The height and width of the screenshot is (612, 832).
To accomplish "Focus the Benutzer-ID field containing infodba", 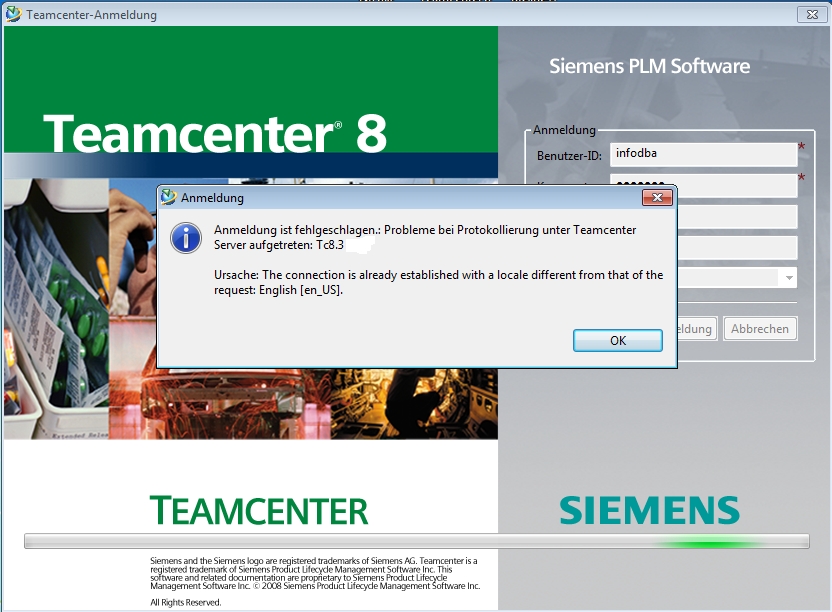I will [703, 154].
